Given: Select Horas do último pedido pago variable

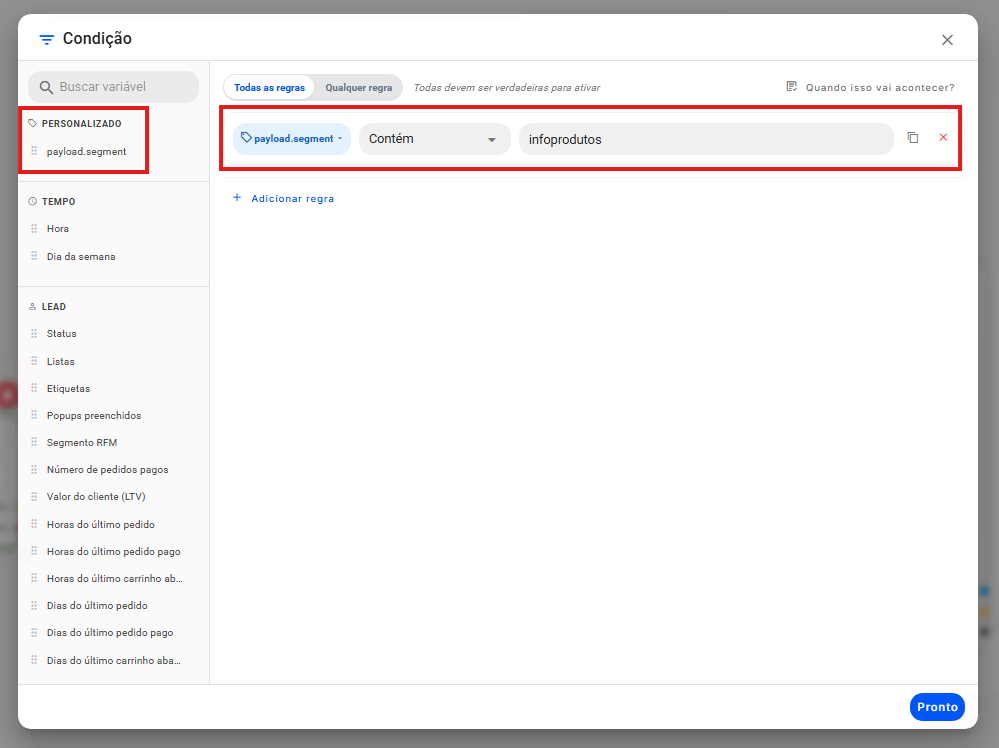Looking at the screenshot, I should 113,552.
